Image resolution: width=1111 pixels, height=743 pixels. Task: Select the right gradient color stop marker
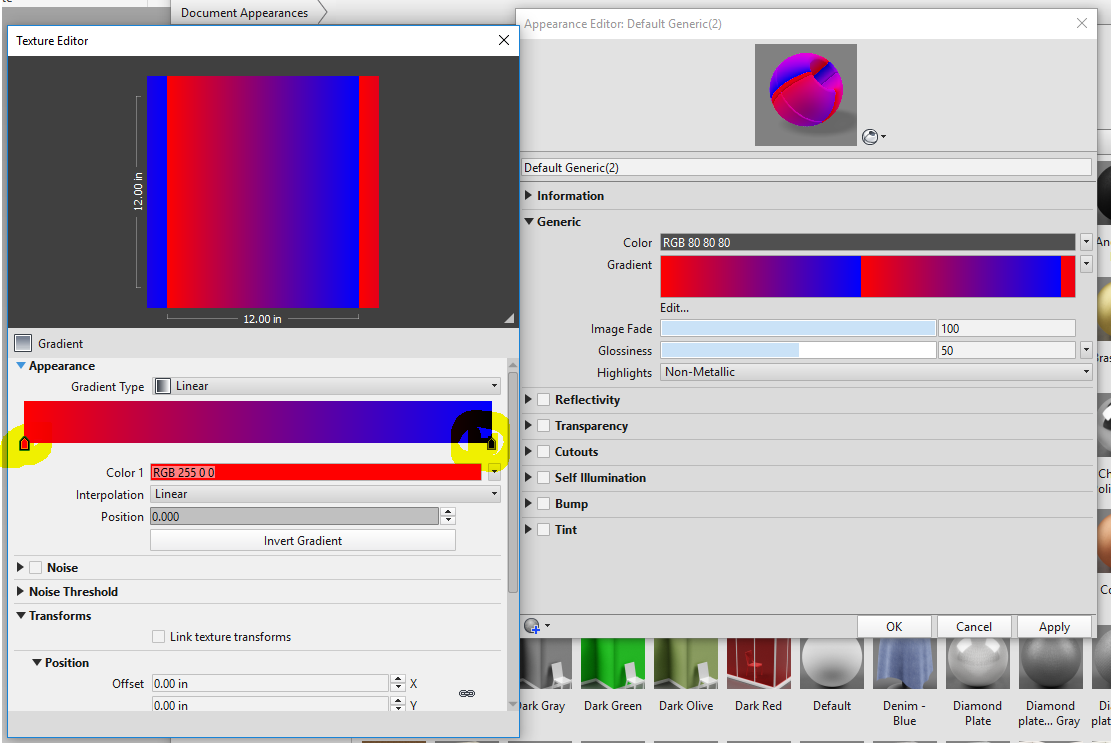491,443
